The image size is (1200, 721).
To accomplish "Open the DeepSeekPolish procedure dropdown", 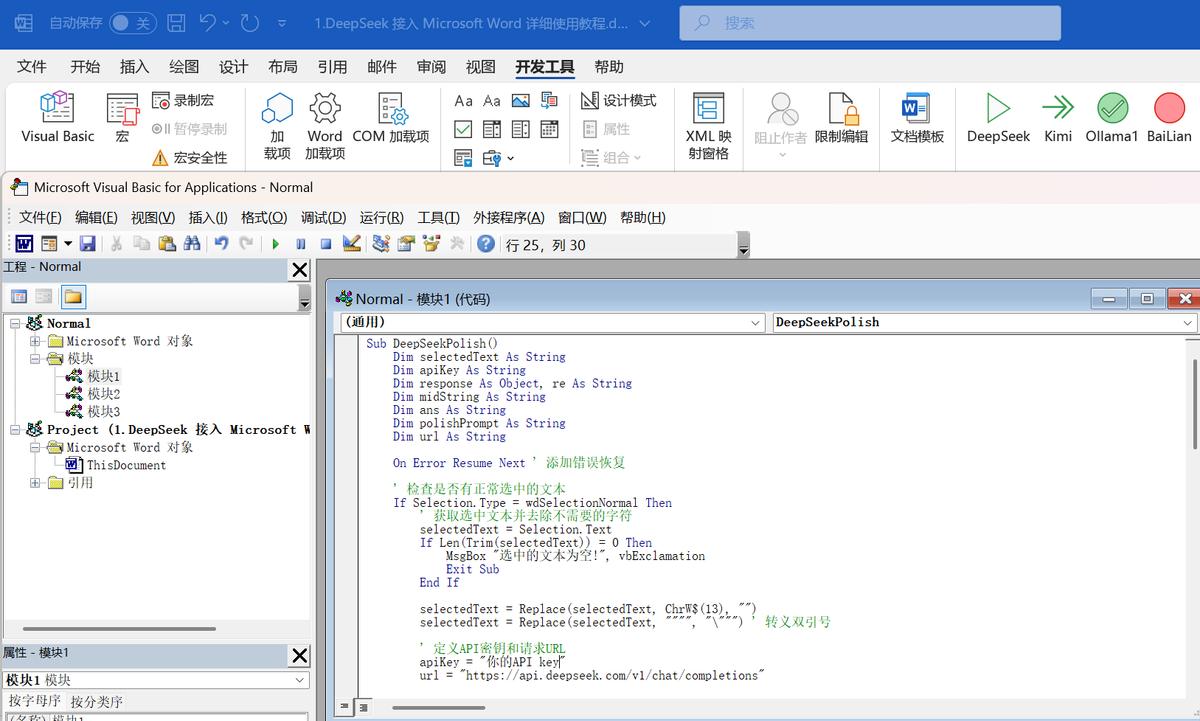I will coord(1188,323).
